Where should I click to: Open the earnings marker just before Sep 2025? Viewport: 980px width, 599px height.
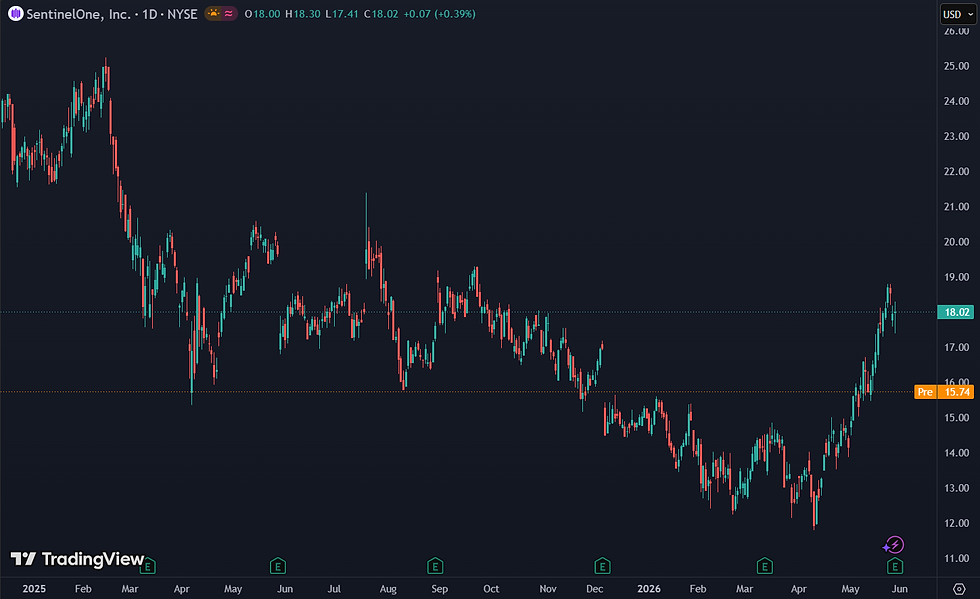pyautogui.click(x=435, y=566)
